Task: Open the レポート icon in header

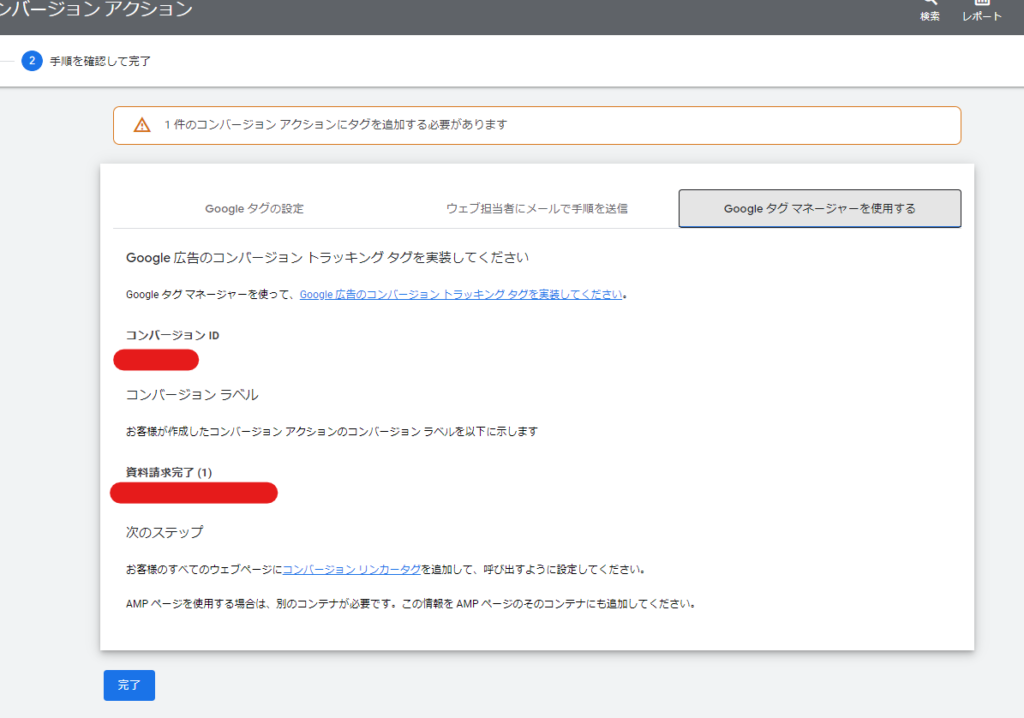Action: click(981, 5)
